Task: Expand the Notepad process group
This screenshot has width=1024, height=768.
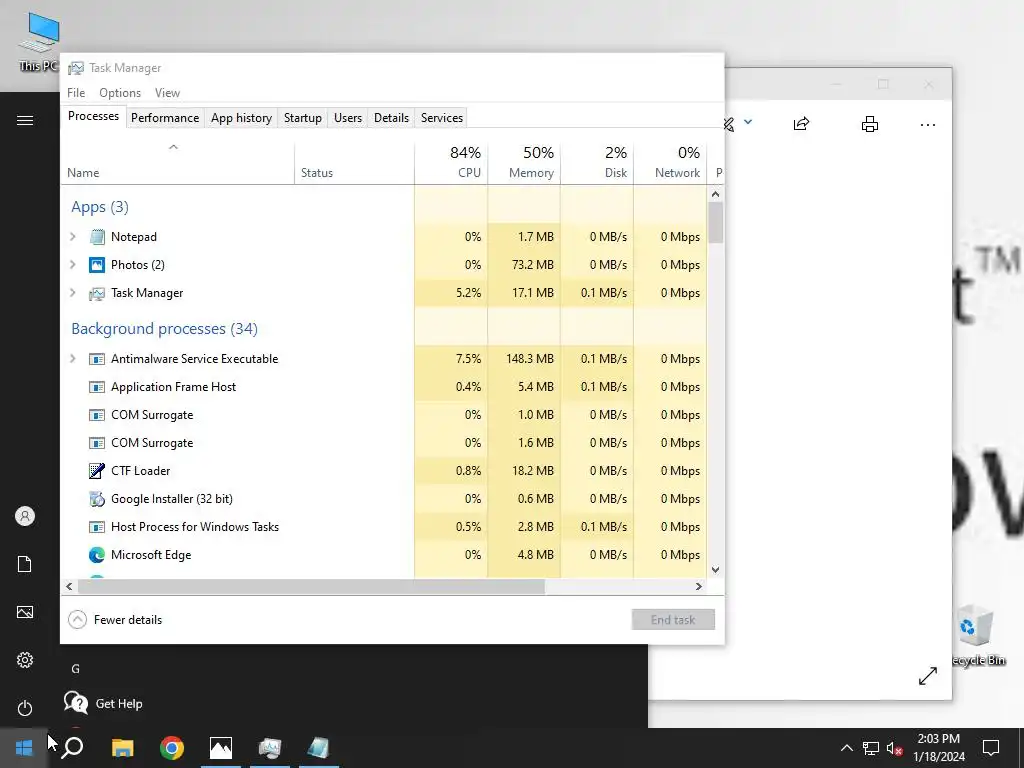Action: point(73,237)
